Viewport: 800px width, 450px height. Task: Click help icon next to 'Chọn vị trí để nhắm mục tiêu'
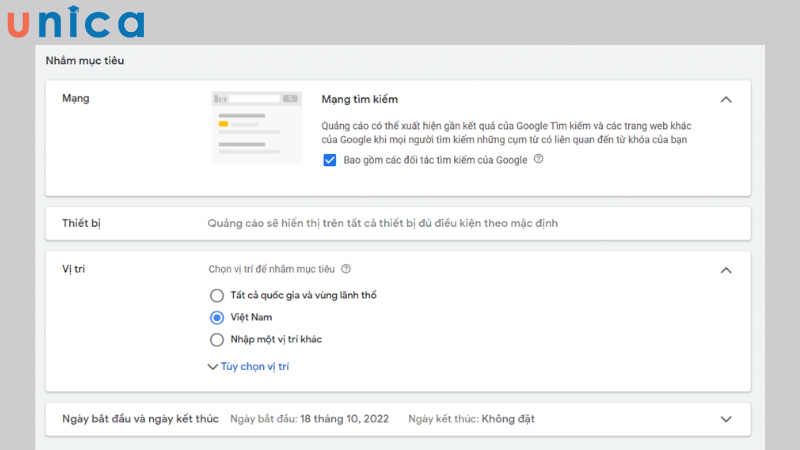(346, 269)
